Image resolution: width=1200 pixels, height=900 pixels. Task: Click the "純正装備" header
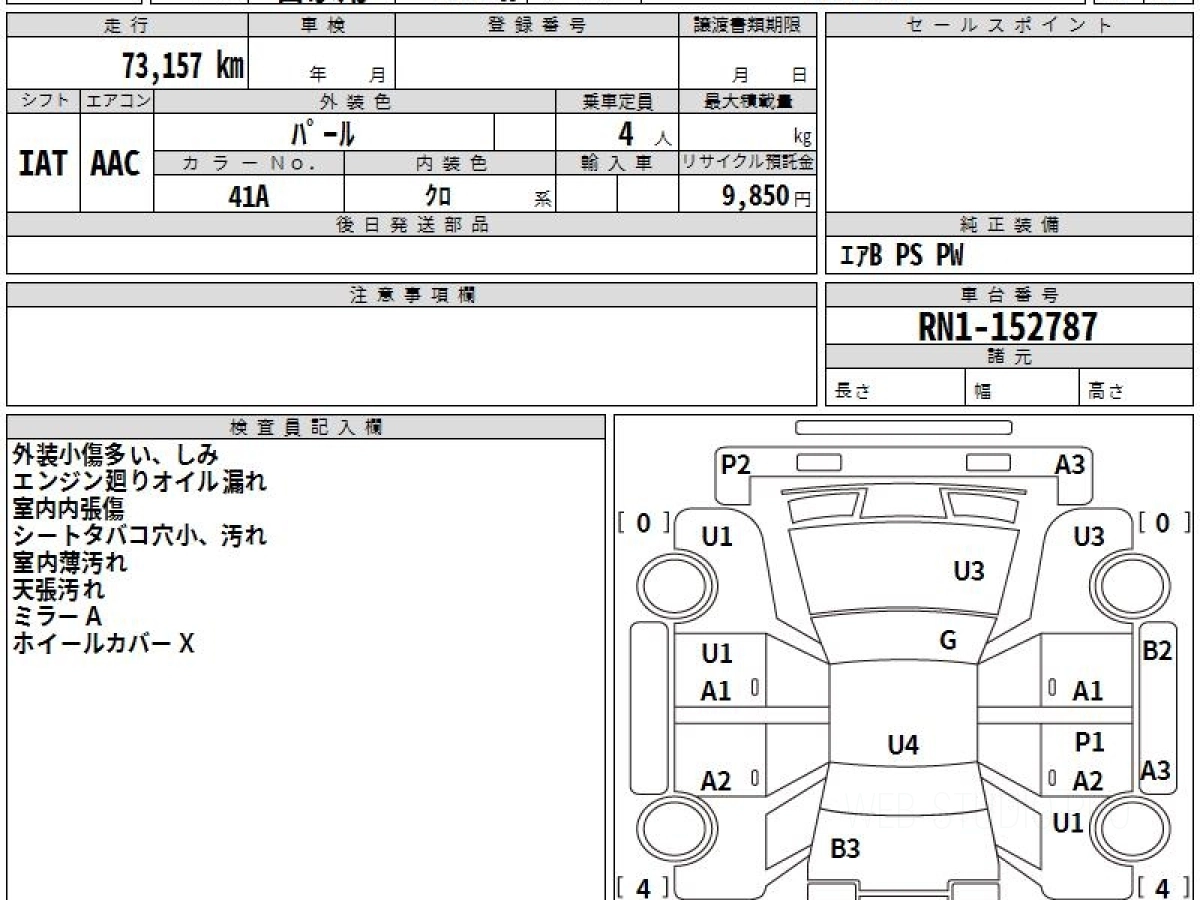(x=1009, y=225)
